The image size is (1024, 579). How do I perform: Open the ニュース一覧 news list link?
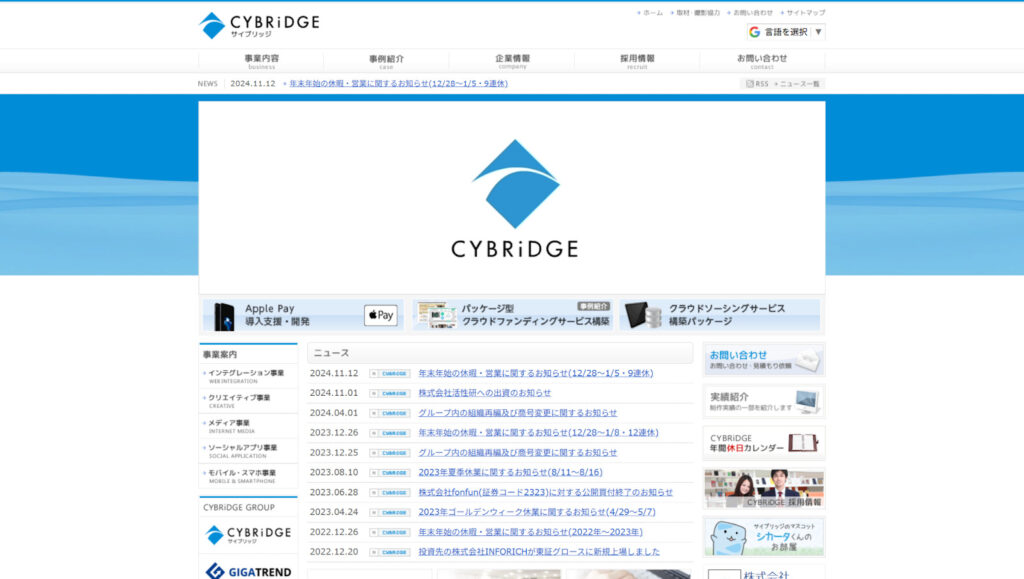[799, 84]
